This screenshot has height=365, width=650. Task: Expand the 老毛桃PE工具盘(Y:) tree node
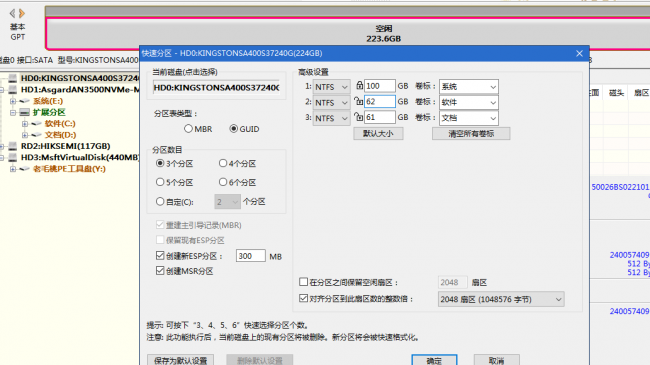[13, 168]
